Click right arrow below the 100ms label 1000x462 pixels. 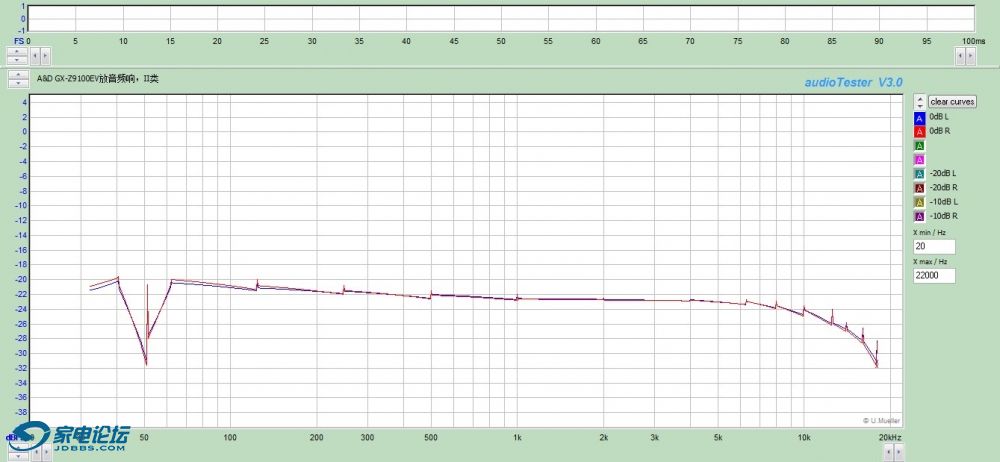[x=970, y=56]
